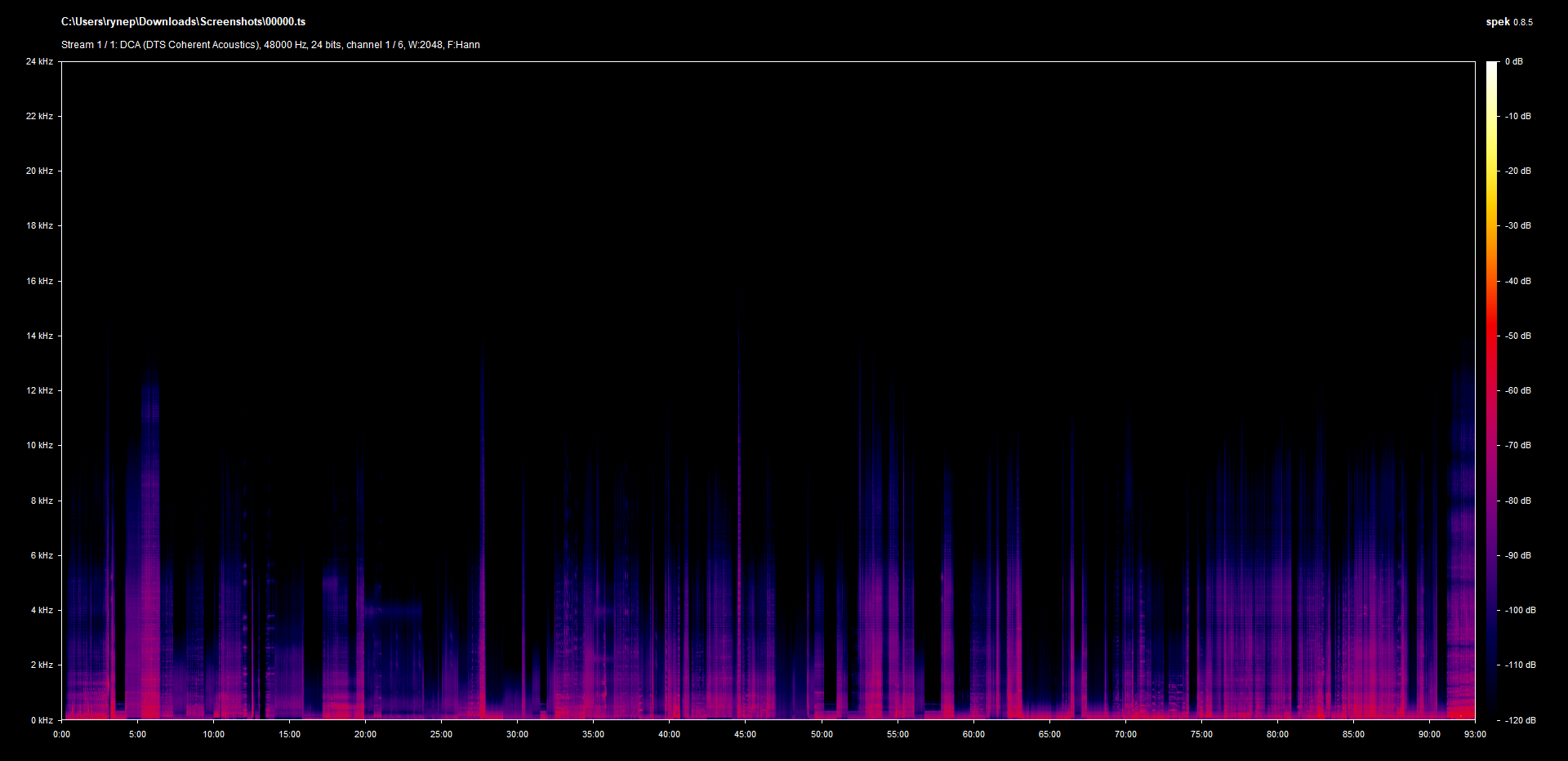Click the 24 kHz frequency axis label
The image size is (1568, 761).
coord(39,61)
